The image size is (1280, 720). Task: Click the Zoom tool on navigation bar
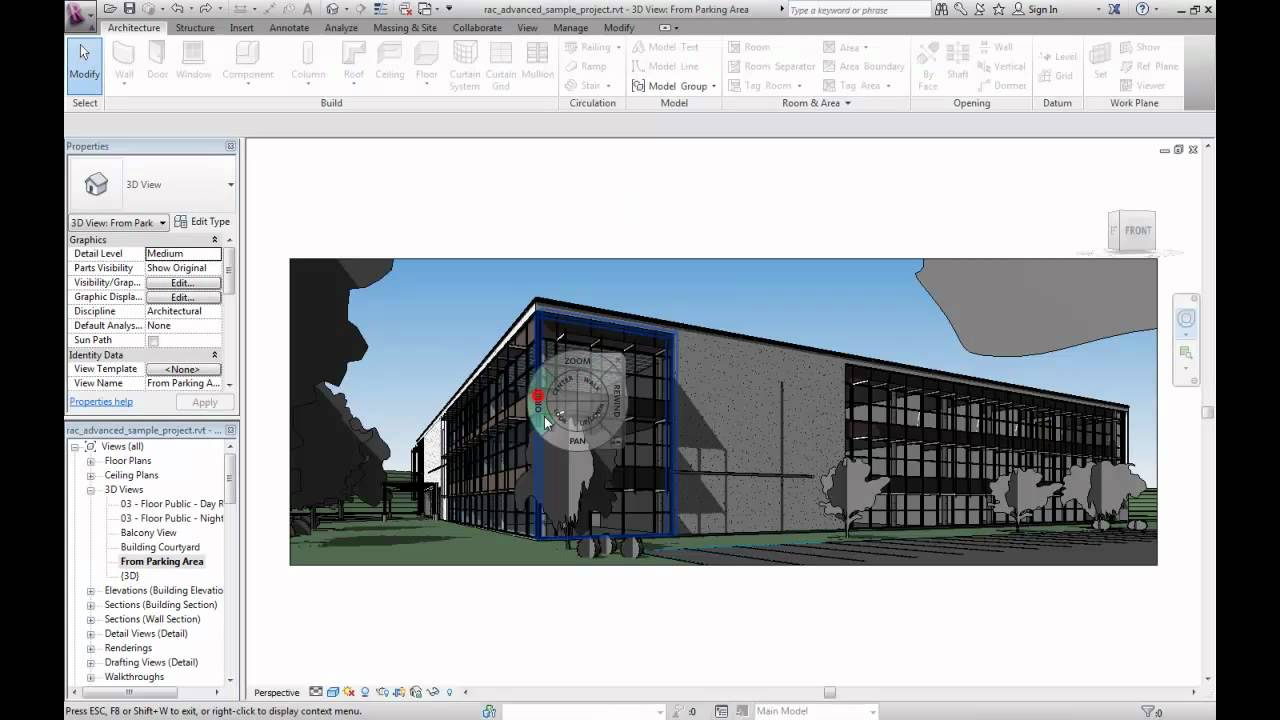tap(1186, 352)
